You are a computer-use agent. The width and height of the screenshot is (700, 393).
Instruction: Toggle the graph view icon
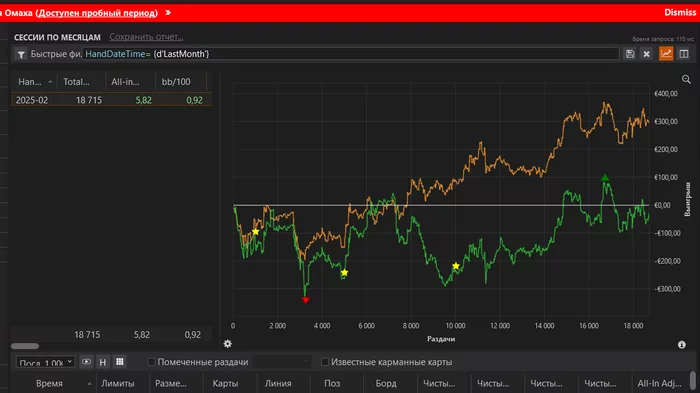click(x=666, y=54)
